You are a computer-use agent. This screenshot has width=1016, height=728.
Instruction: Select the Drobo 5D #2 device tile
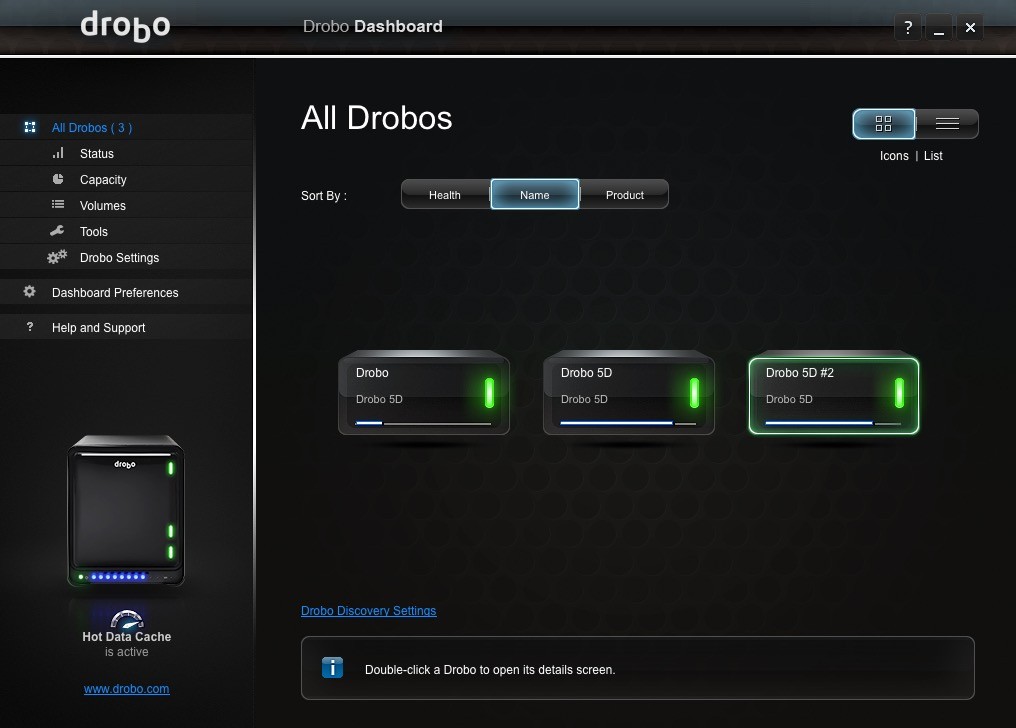833,396
